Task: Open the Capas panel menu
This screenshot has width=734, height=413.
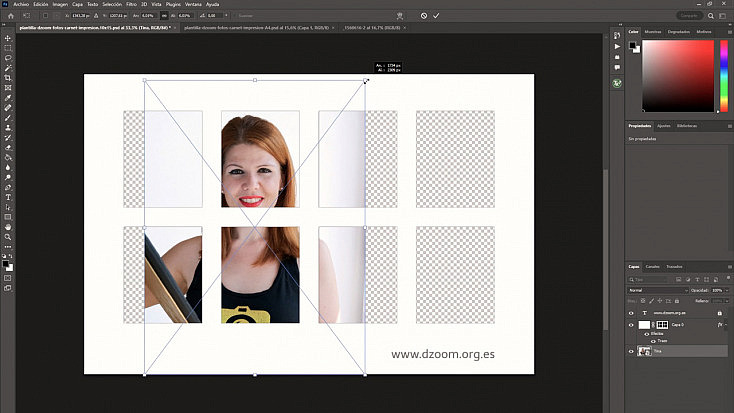Action: [729, 267]
